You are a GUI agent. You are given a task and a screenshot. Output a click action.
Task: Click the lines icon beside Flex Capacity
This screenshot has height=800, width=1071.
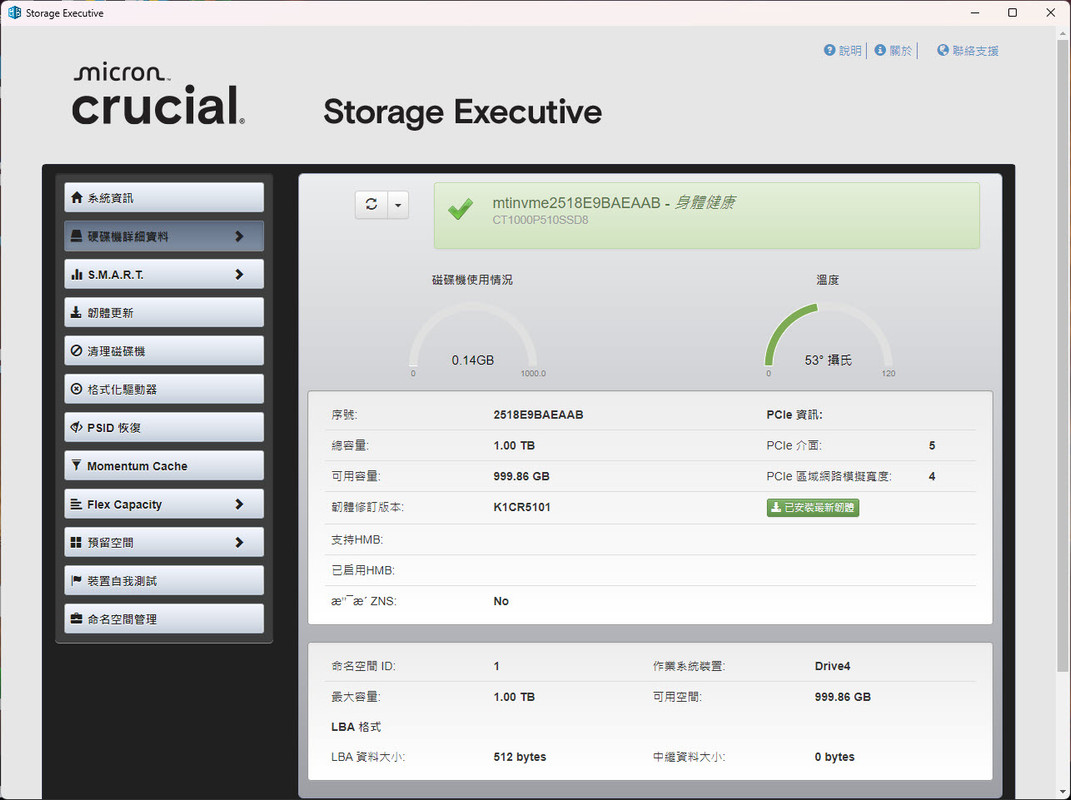(76, 504)
